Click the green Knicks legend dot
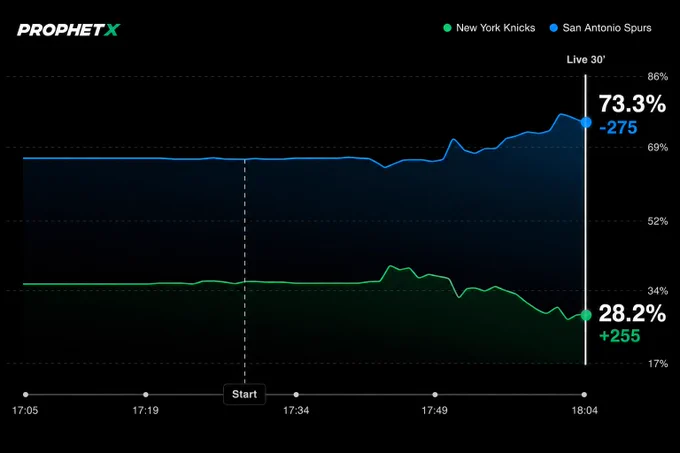 (447, 28)
